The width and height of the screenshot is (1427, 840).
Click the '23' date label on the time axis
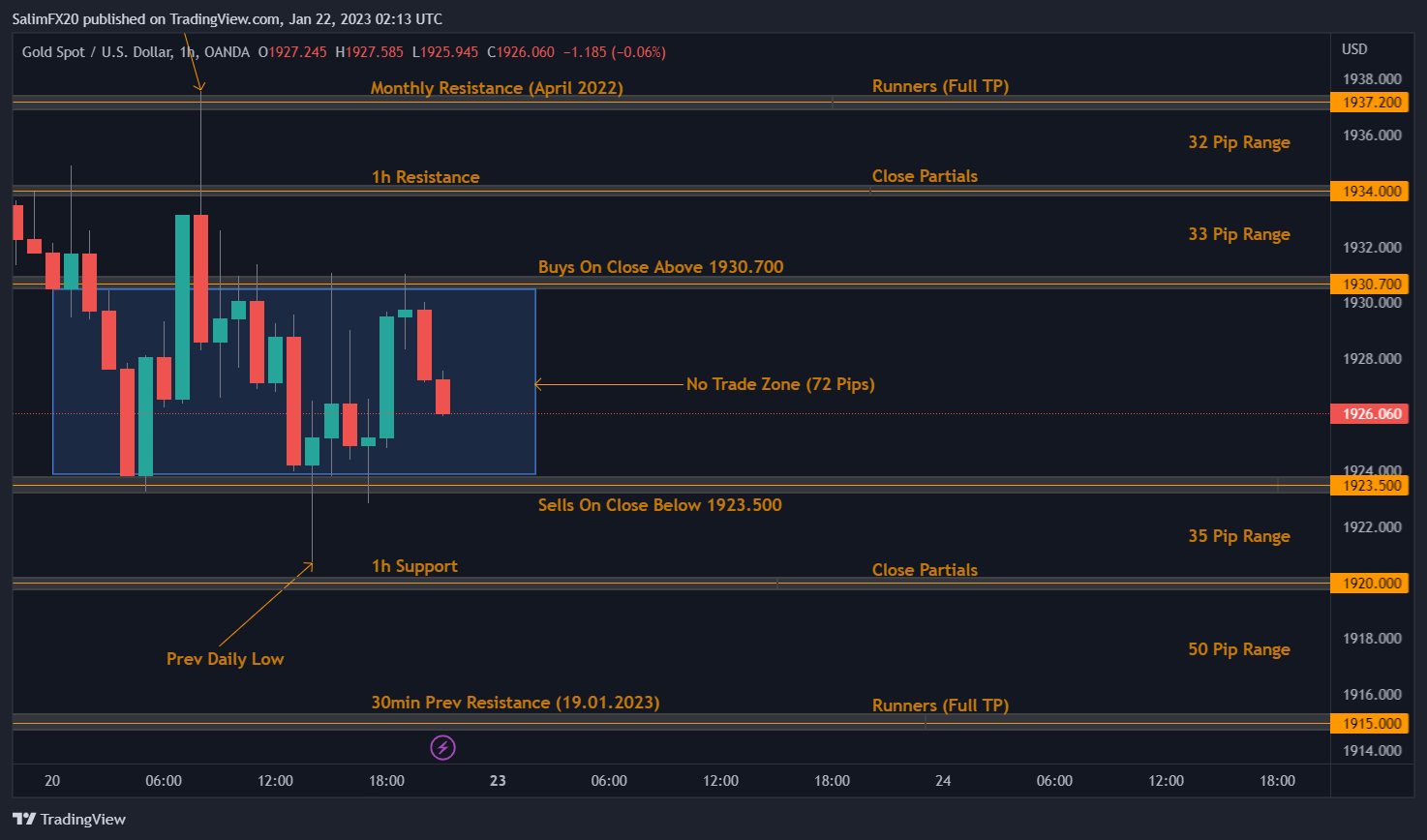pyautogui.click(x=498, y=780)
